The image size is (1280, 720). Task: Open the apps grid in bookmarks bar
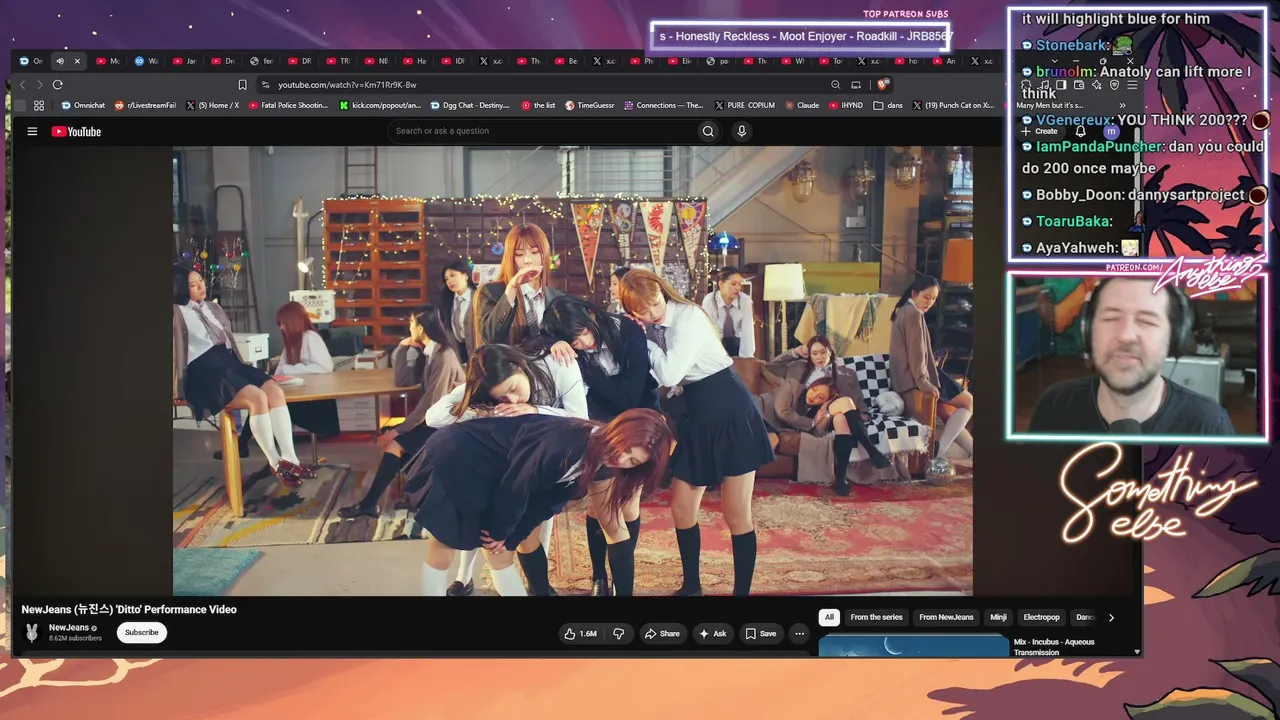[x=39, y=105]
